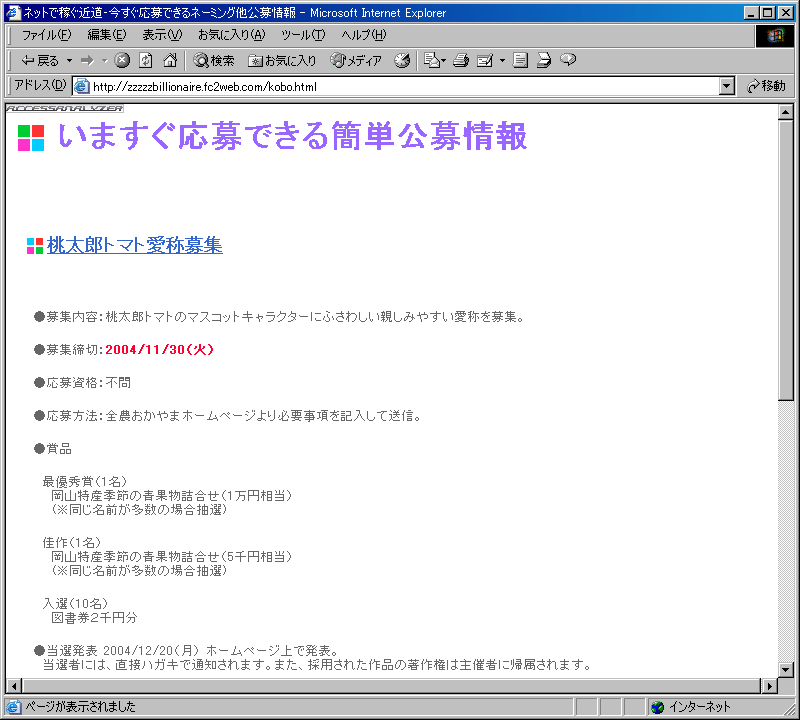Screen dimensions: 800x720
Task: Open the Media (メディア) toolbar button
Action: click(356, 61)
